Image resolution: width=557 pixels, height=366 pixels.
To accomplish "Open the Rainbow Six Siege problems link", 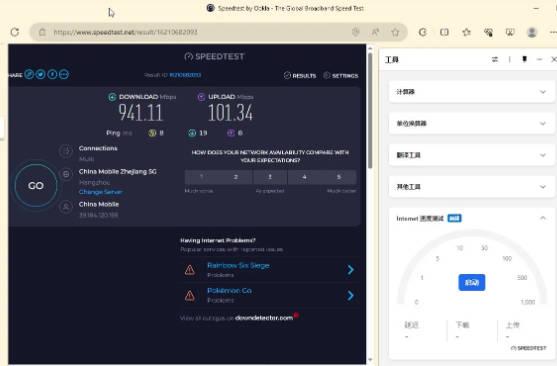I will tap(238, 265).
